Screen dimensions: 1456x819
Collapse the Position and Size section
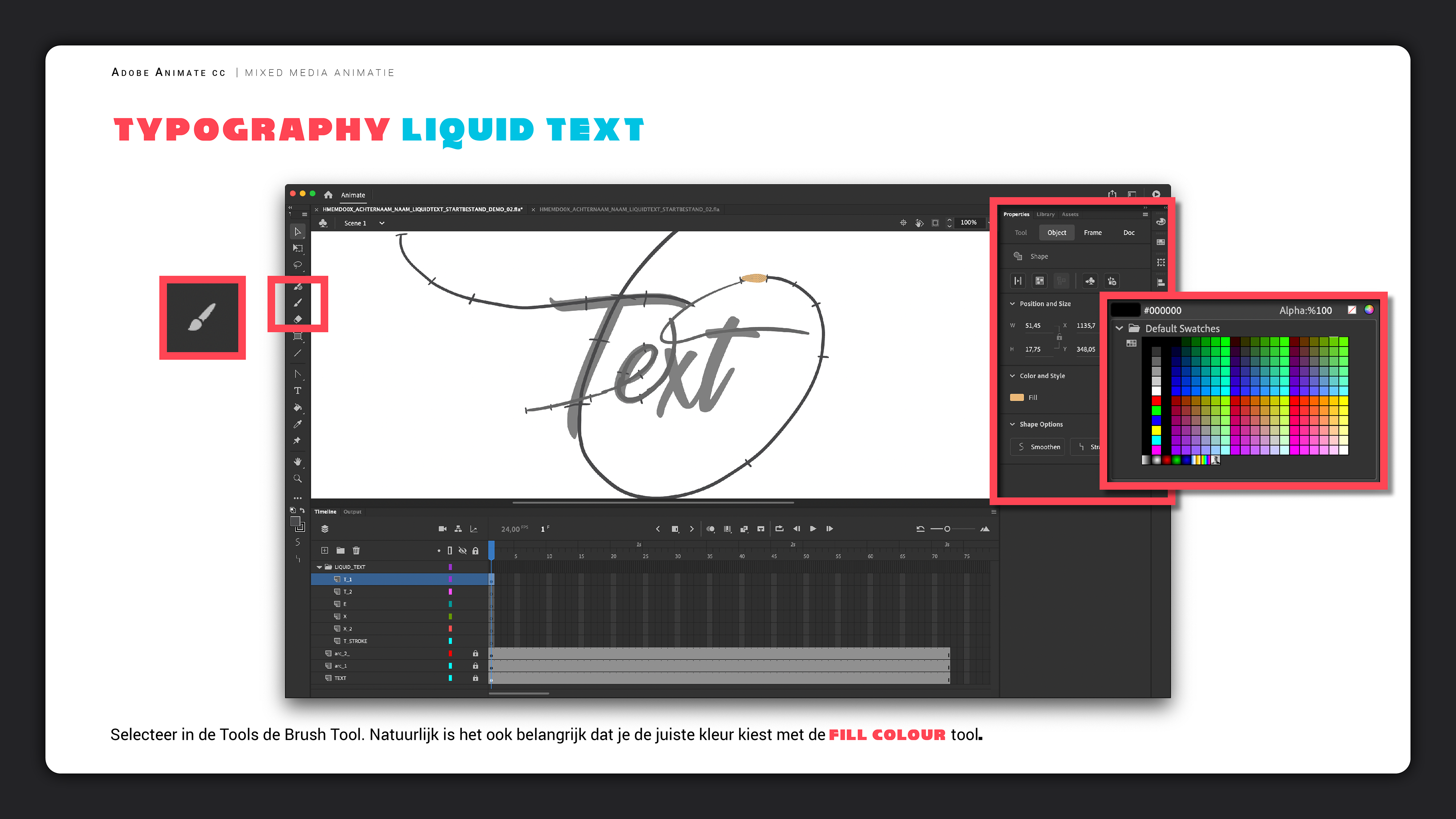[x=1012, y=303]
